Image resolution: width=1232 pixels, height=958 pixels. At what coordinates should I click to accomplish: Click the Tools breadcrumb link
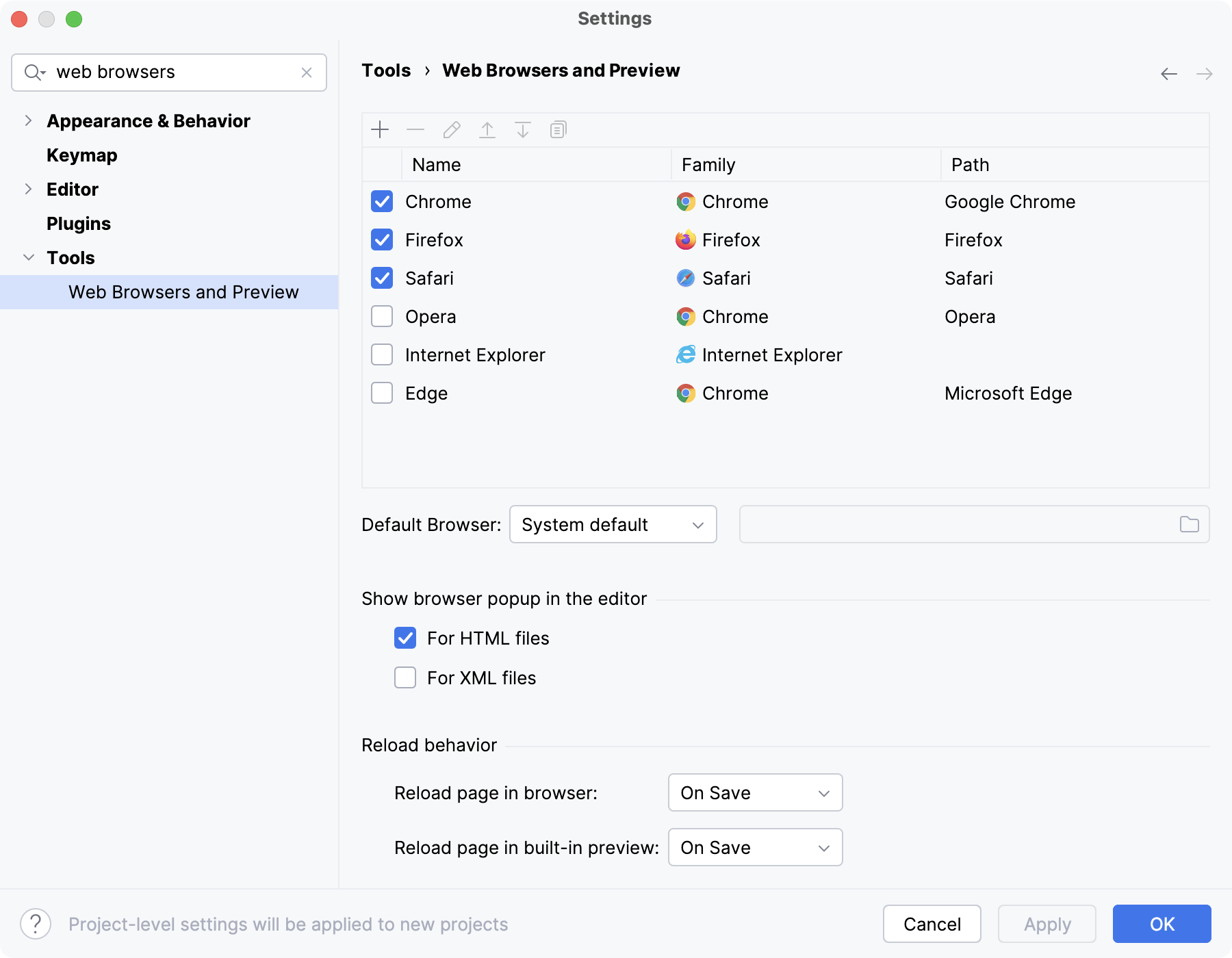coord(385,70)
